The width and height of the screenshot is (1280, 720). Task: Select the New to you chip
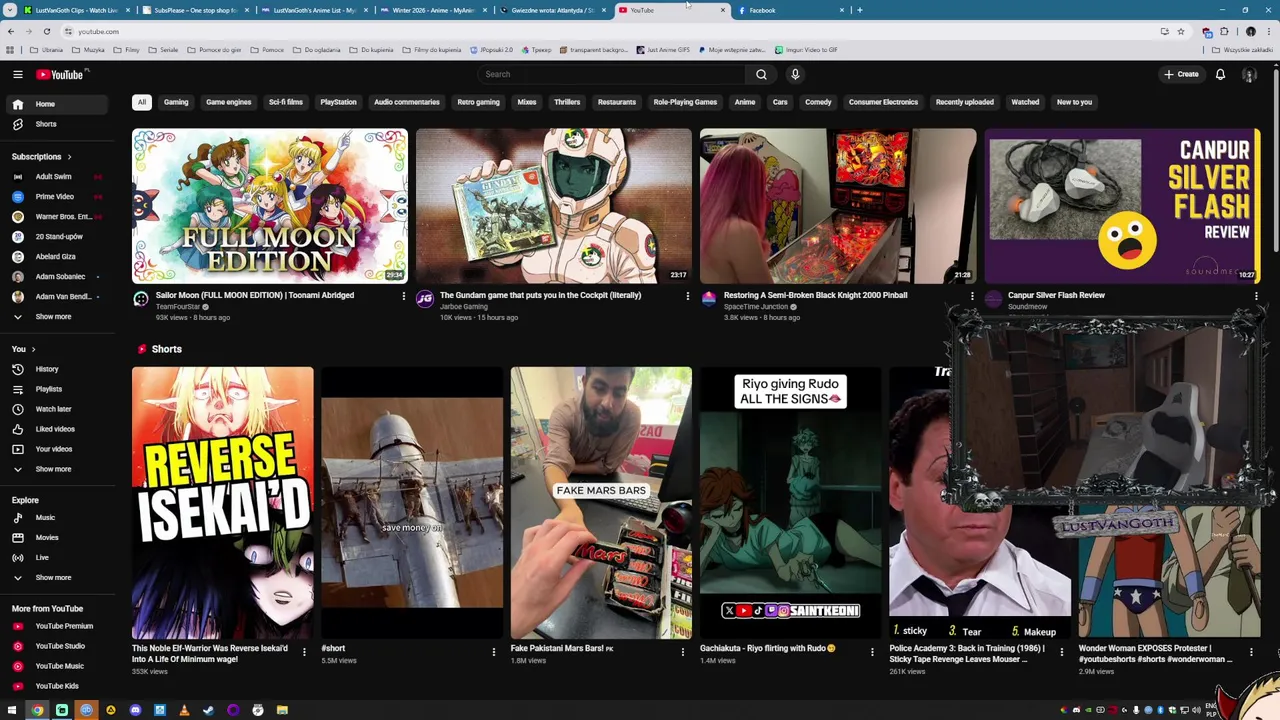click(1074, 102)
